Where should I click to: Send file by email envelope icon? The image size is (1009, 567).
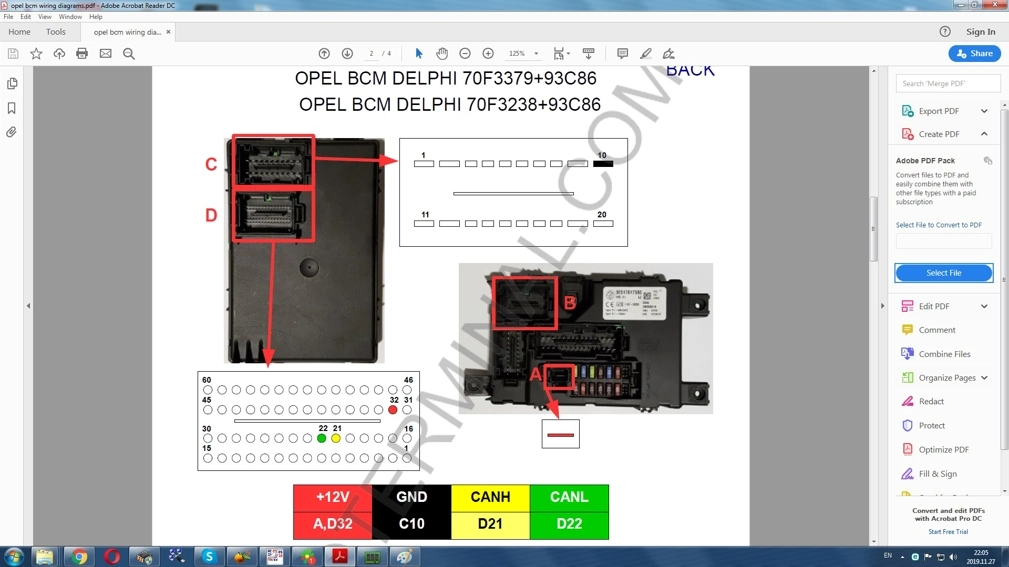106,53
